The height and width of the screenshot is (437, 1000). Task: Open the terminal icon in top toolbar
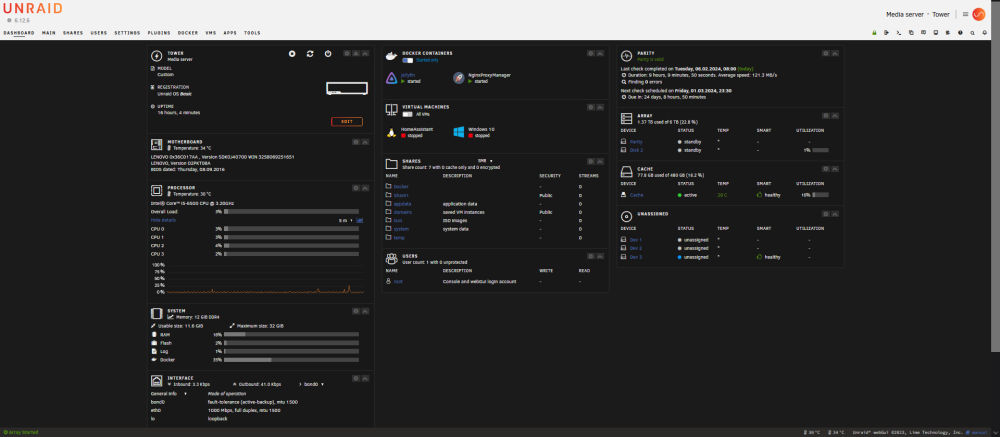point(899,33)
